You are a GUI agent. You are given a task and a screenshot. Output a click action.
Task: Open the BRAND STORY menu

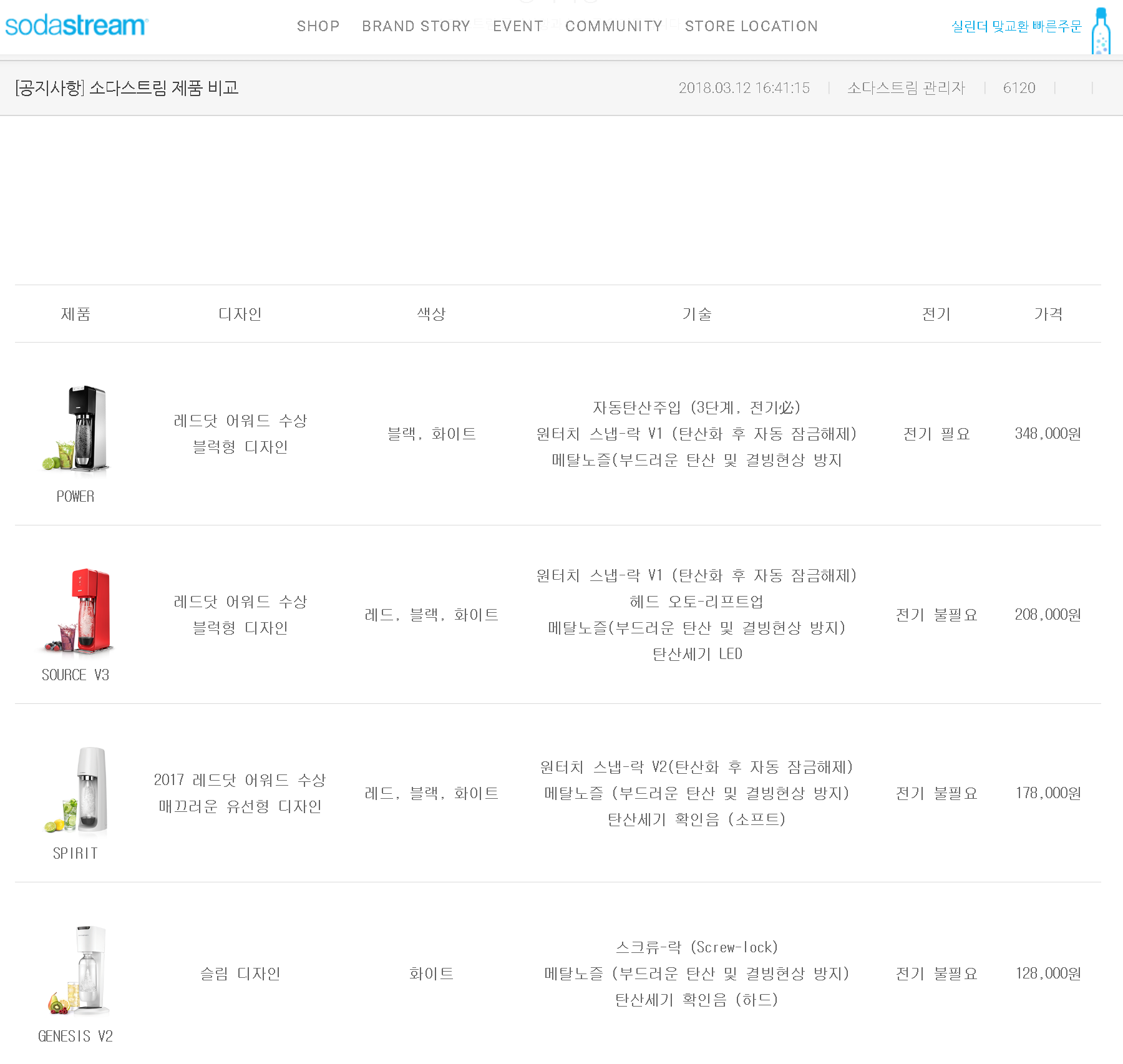(416, 26)
